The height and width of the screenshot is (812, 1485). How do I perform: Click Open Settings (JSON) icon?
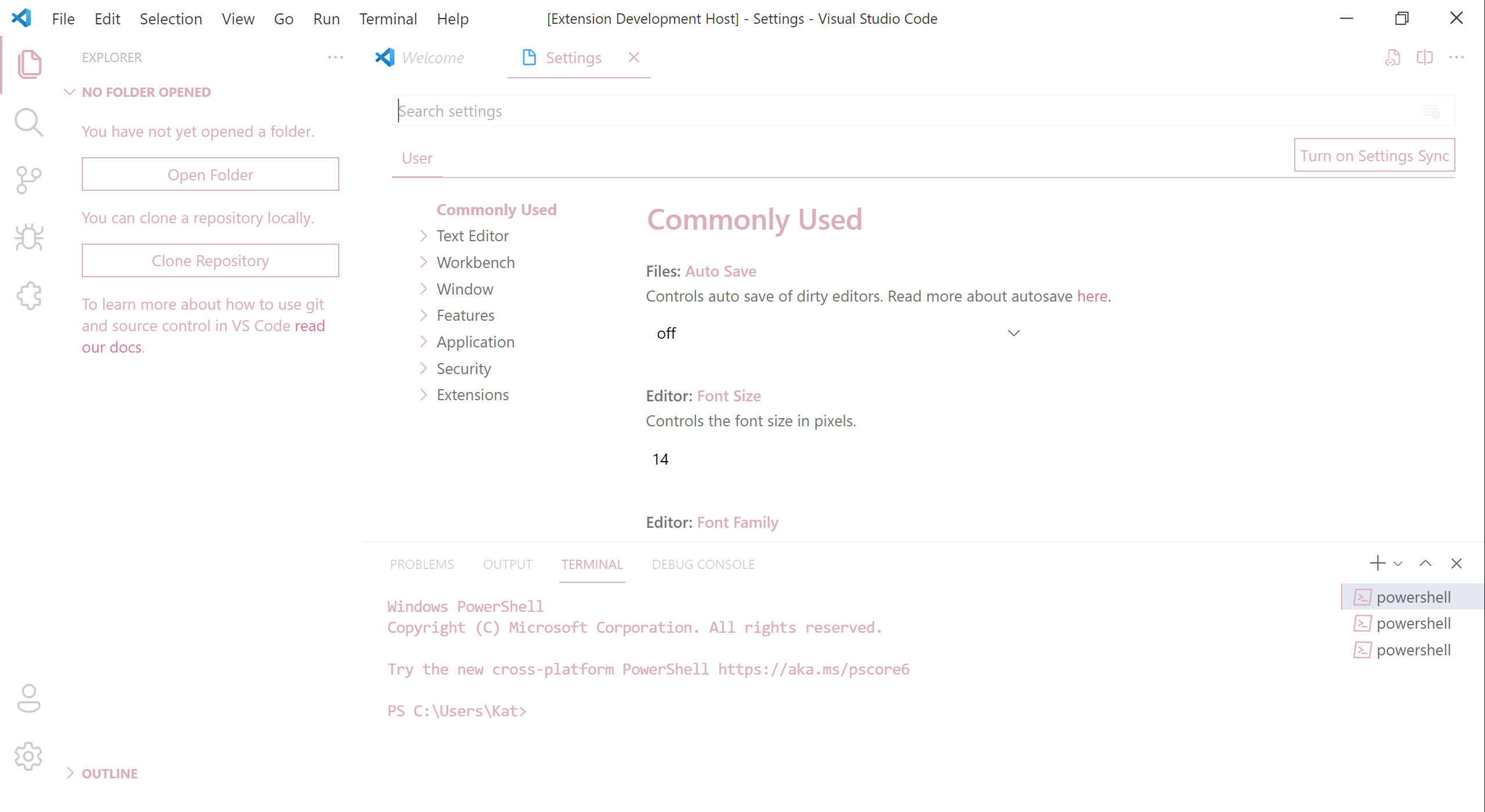(1392, 57)
